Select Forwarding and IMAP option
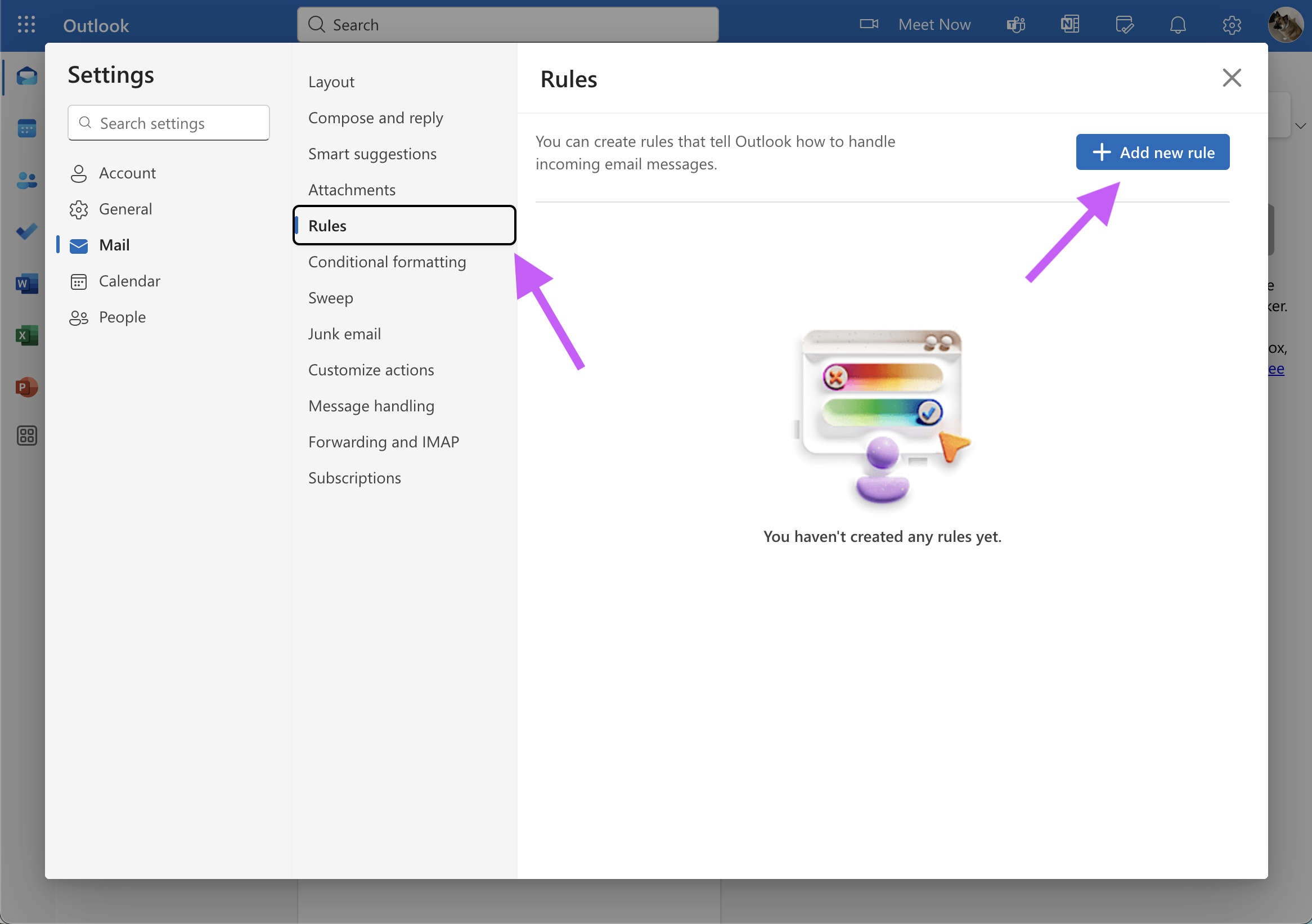 384,442
